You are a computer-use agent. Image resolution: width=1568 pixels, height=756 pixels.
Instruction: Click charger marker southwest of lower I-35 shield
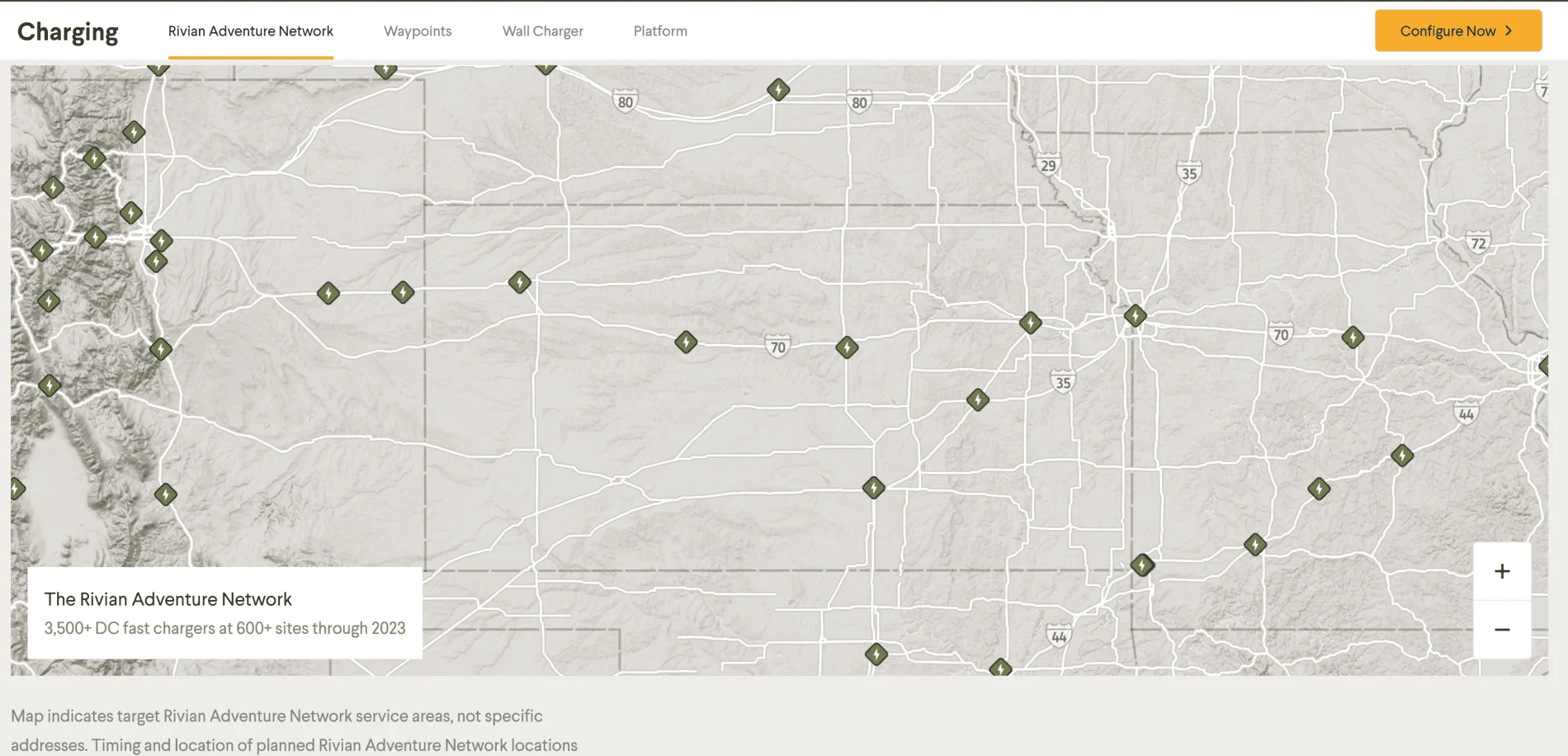[x=978, y=400]
